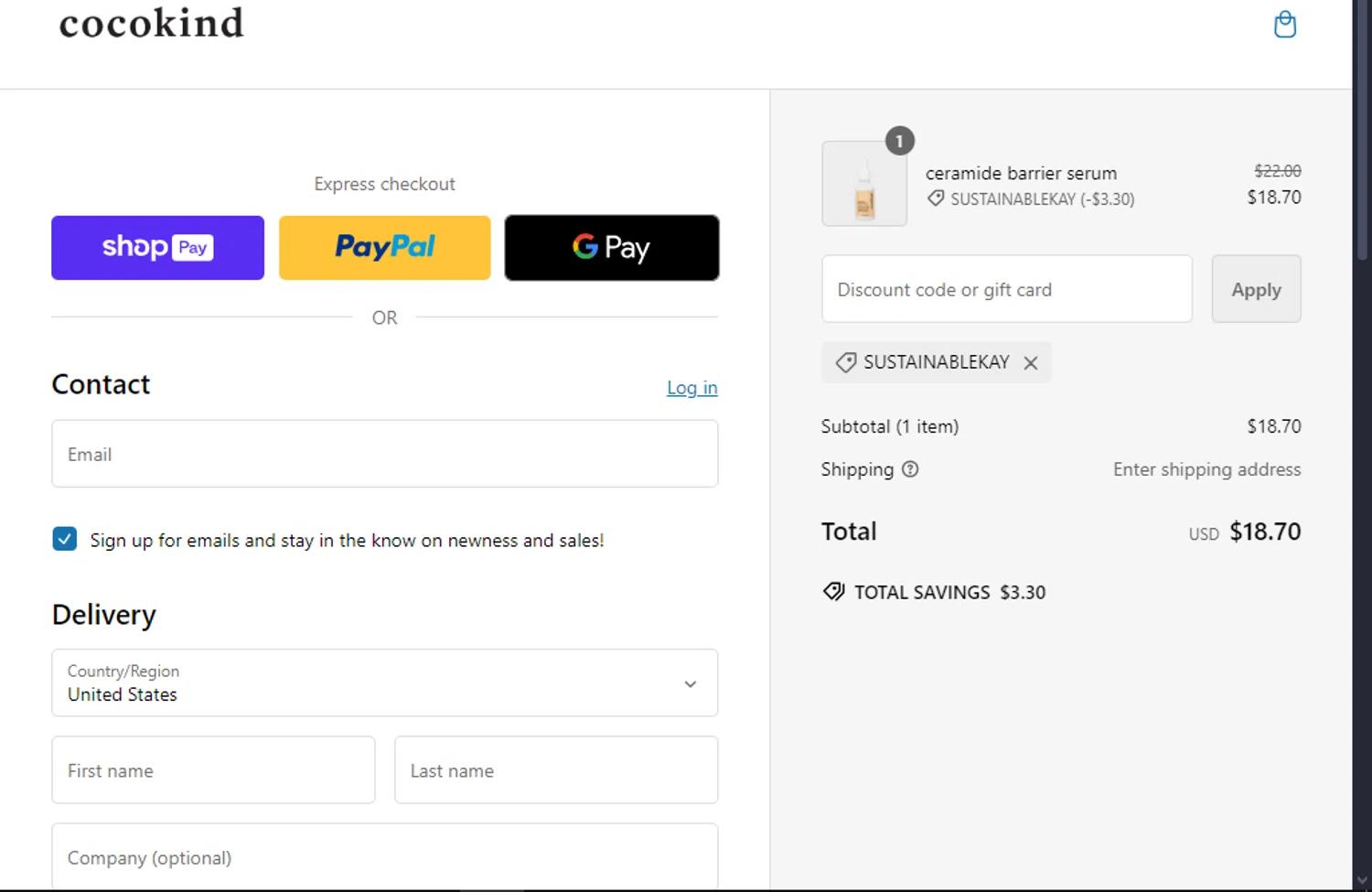Viewport: 1372px width, 892px height.
Task: Choose Google Pay express checkout
Action: point(611,248)
